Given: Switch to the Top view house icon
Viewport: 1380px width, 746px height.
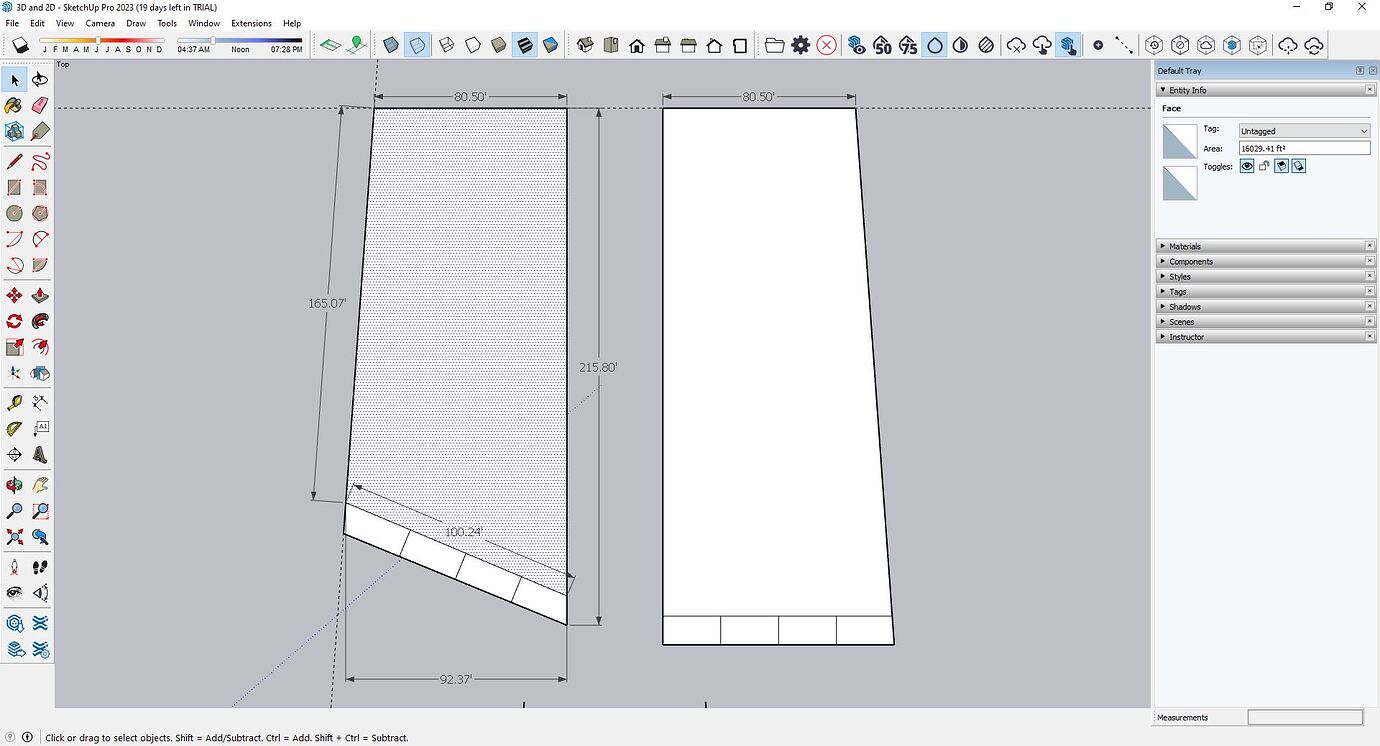Looking at the screenshot, I should pos(611,45).
